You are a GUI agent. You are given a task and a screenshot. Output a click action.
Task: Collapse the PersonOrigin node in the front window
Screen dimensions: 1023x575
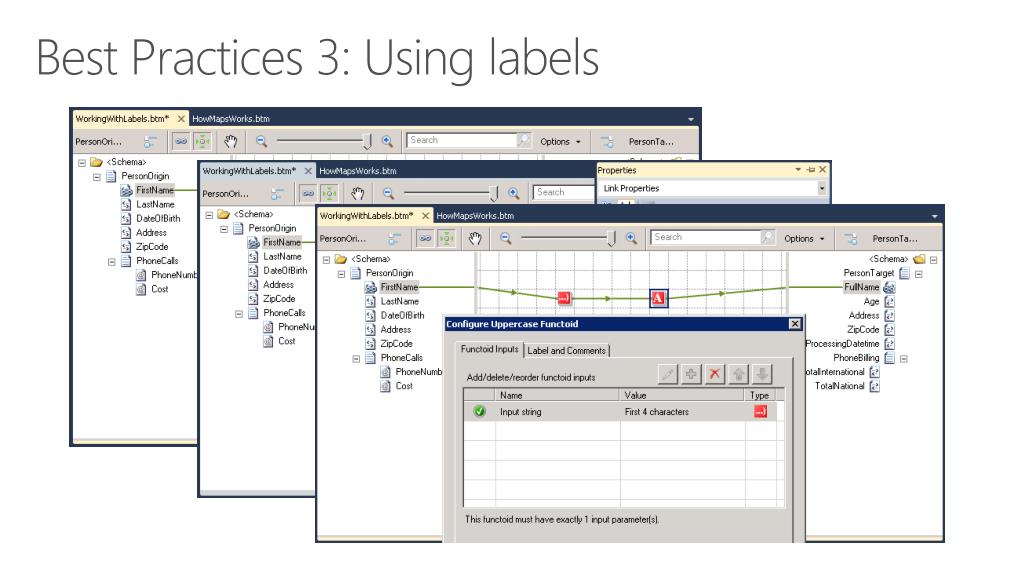click(341, 273)
